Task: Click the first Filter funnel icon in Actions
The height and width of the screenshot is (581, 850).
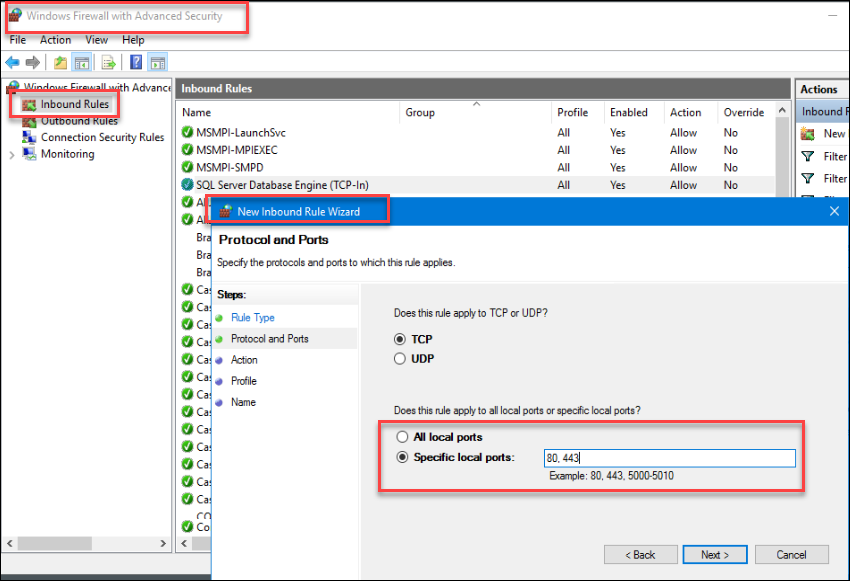Action: (808, 156)
